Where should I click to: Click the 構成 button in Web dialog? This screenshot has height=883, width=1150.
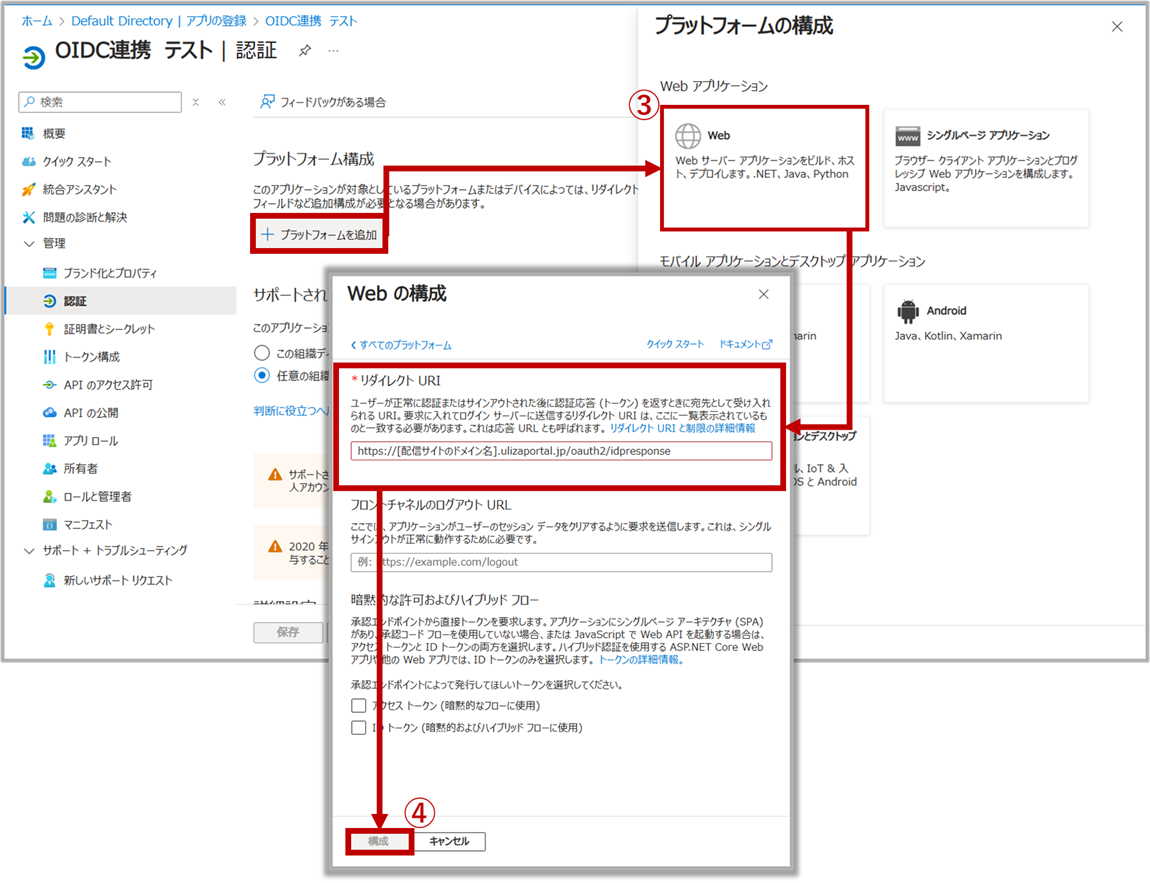378,841
